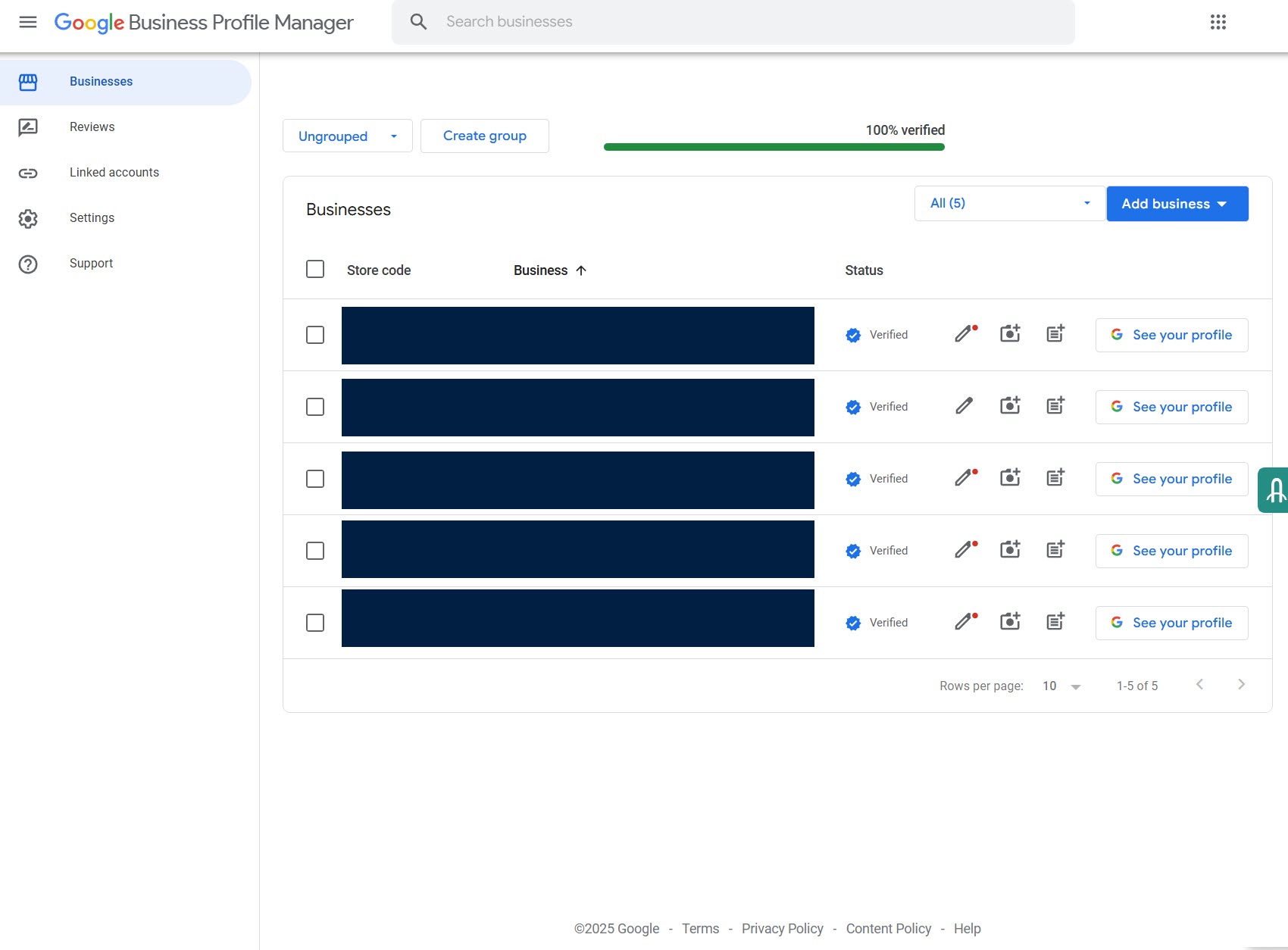Edit the fourth business with the pencil icon

point(964,550)
